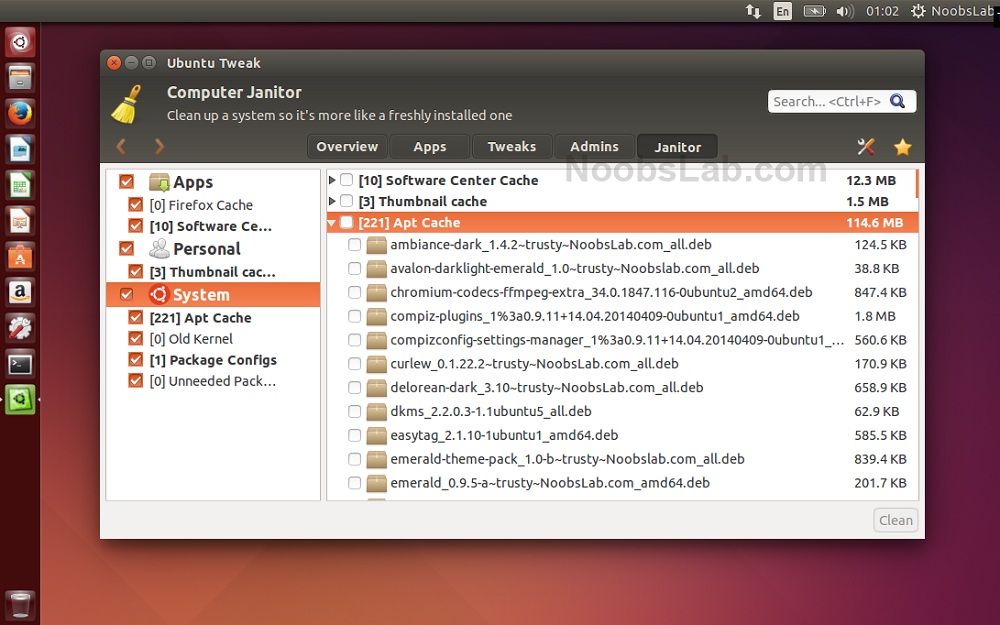This screenshot has width=1000, height=625.
Task: Check the Software Center Cache row checkbox
Action: click(346, 180)
